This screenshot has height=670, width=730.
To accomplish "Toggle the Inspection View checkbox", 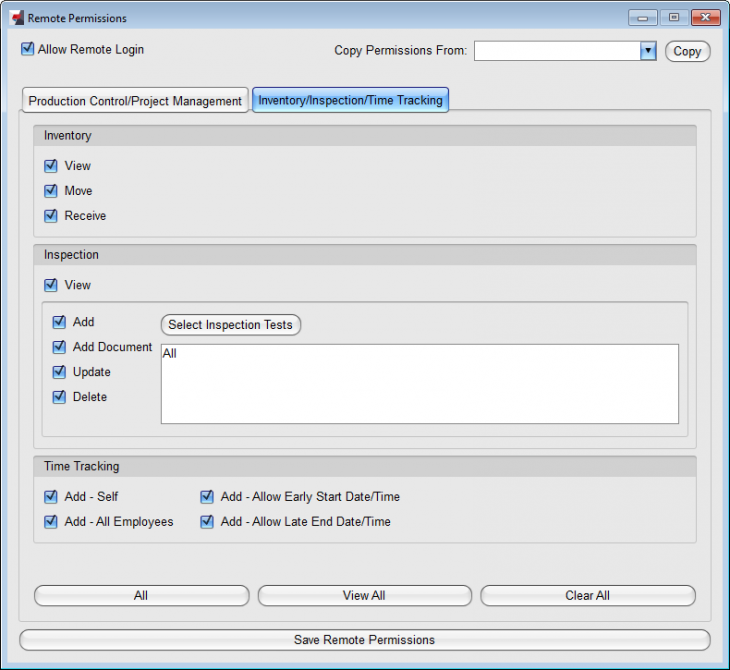I will (x=51, y=285).
